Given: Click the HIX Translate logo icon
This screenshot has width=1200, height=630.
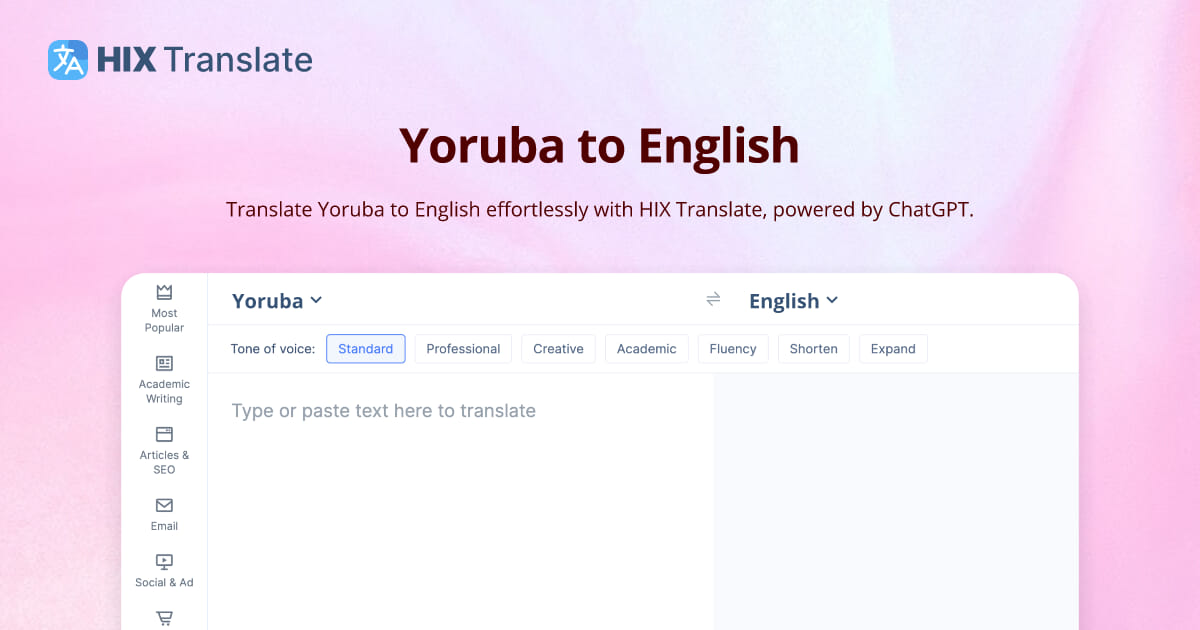Looking at the screenshot, I should click(x=66, y=60).
